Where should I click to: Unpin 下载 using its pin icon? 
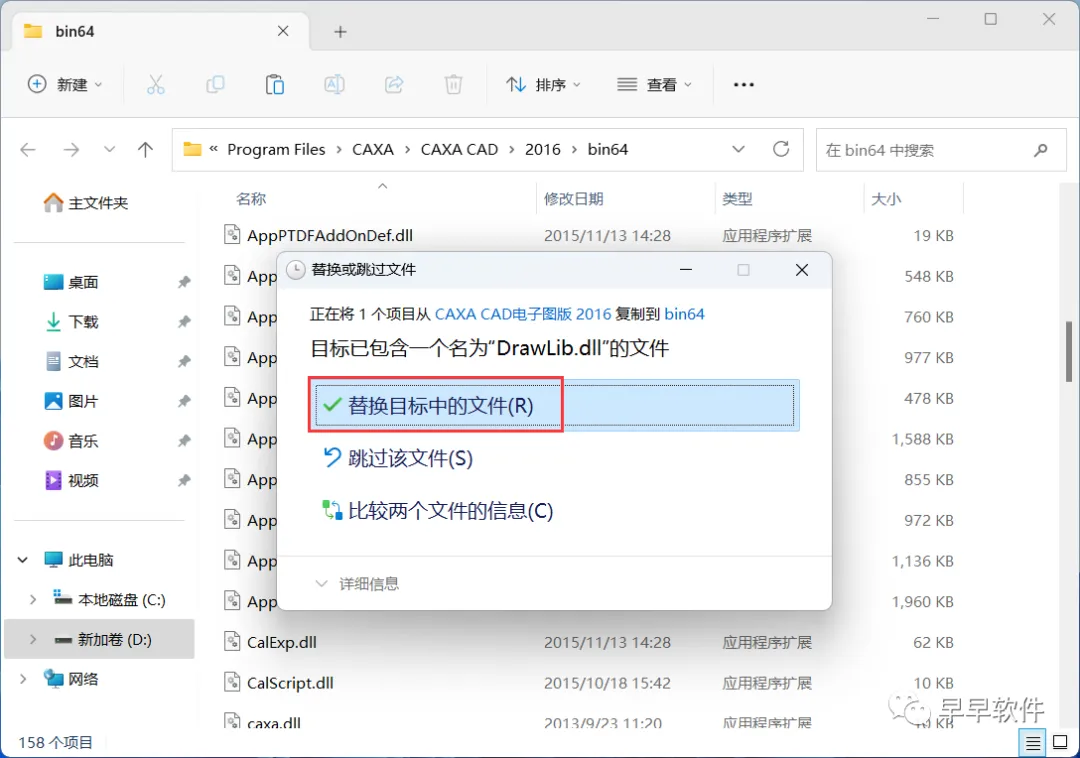tap(184, 322)
